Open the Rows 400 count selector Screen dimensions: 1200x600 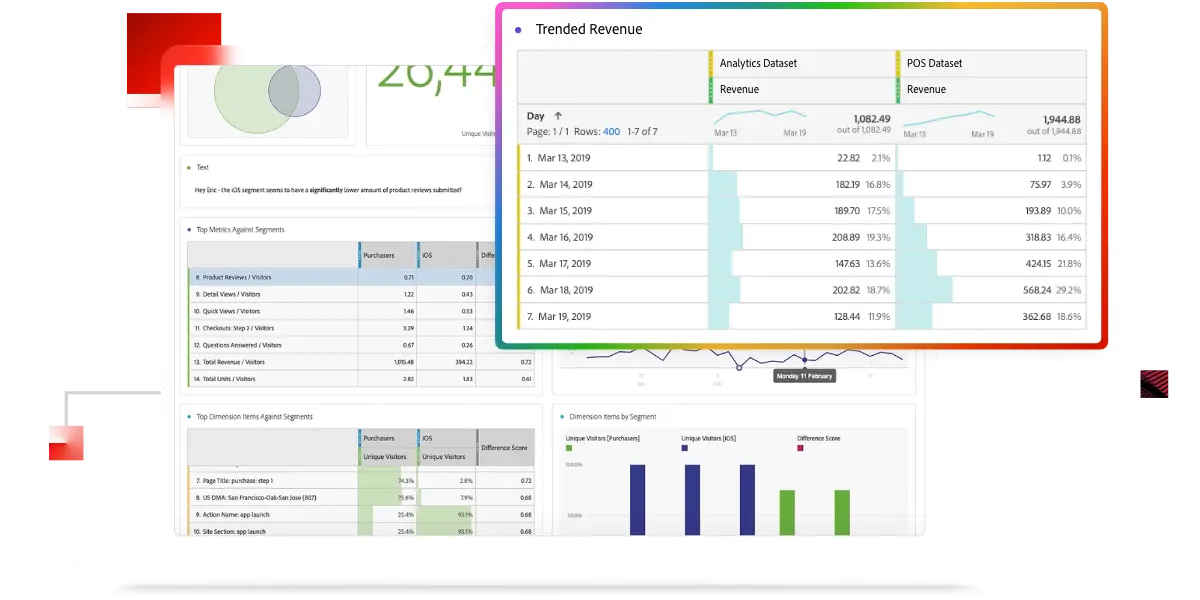click(x=611, y=132)
